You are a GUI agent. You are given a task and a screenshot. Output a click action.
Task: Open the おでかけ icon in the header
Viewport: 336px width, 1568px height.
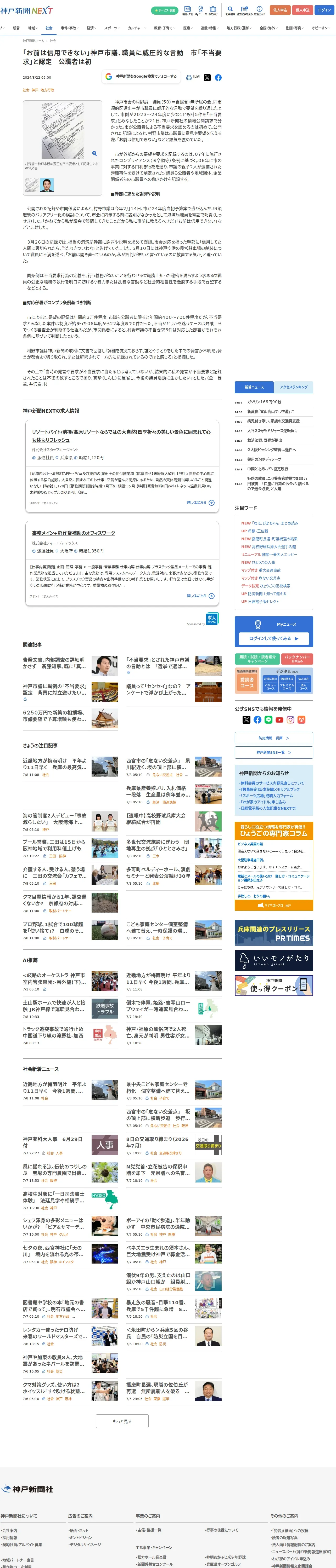point(213,10)
